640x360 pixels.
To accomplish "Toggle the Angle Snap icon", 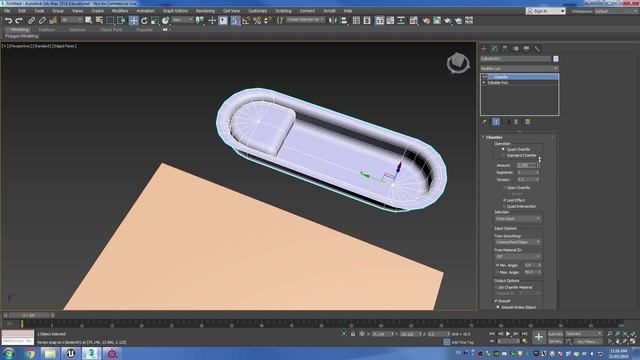I will [x=246, y=20].
